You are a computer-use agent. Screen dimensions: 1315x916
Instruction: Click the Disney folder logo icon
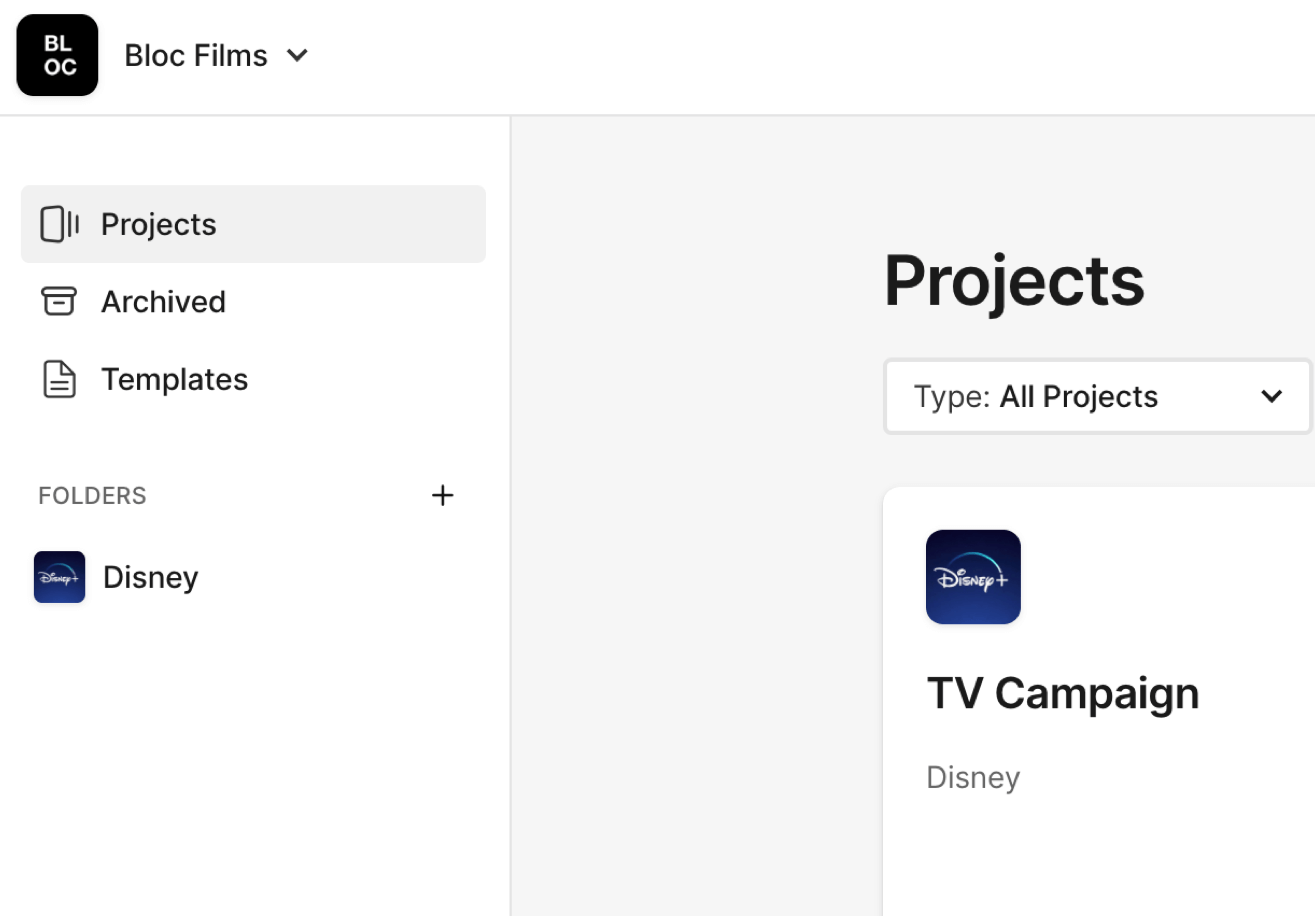click(59, 577)
